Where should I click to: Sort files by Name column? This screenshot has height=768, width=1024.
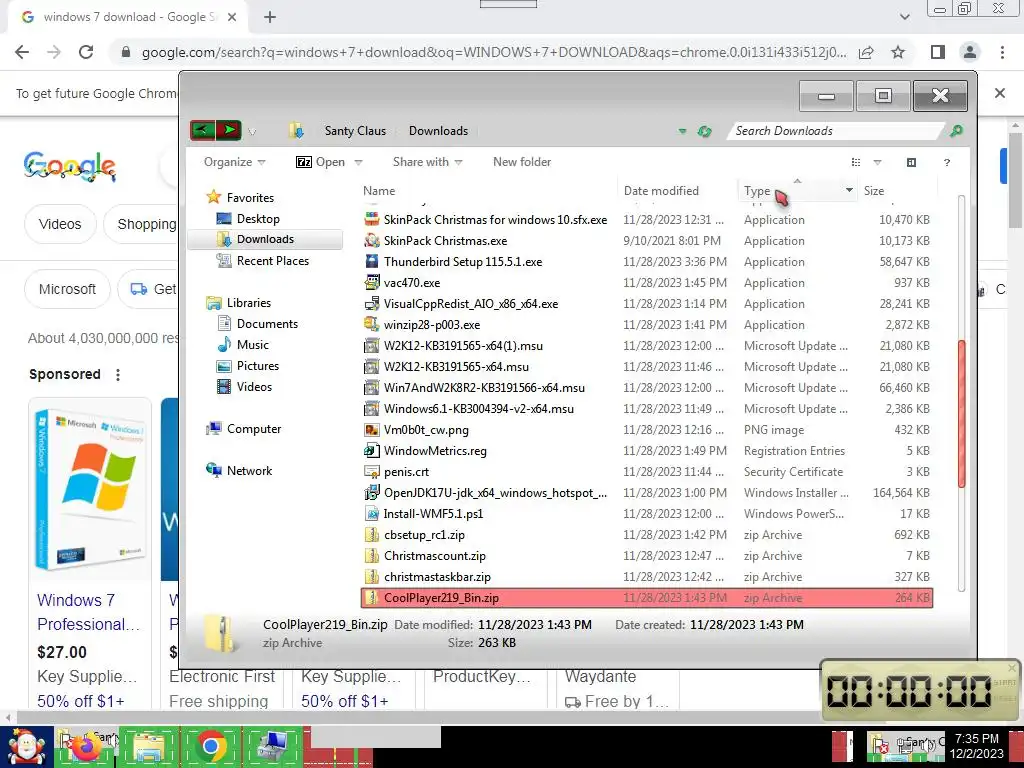(379, 191)
